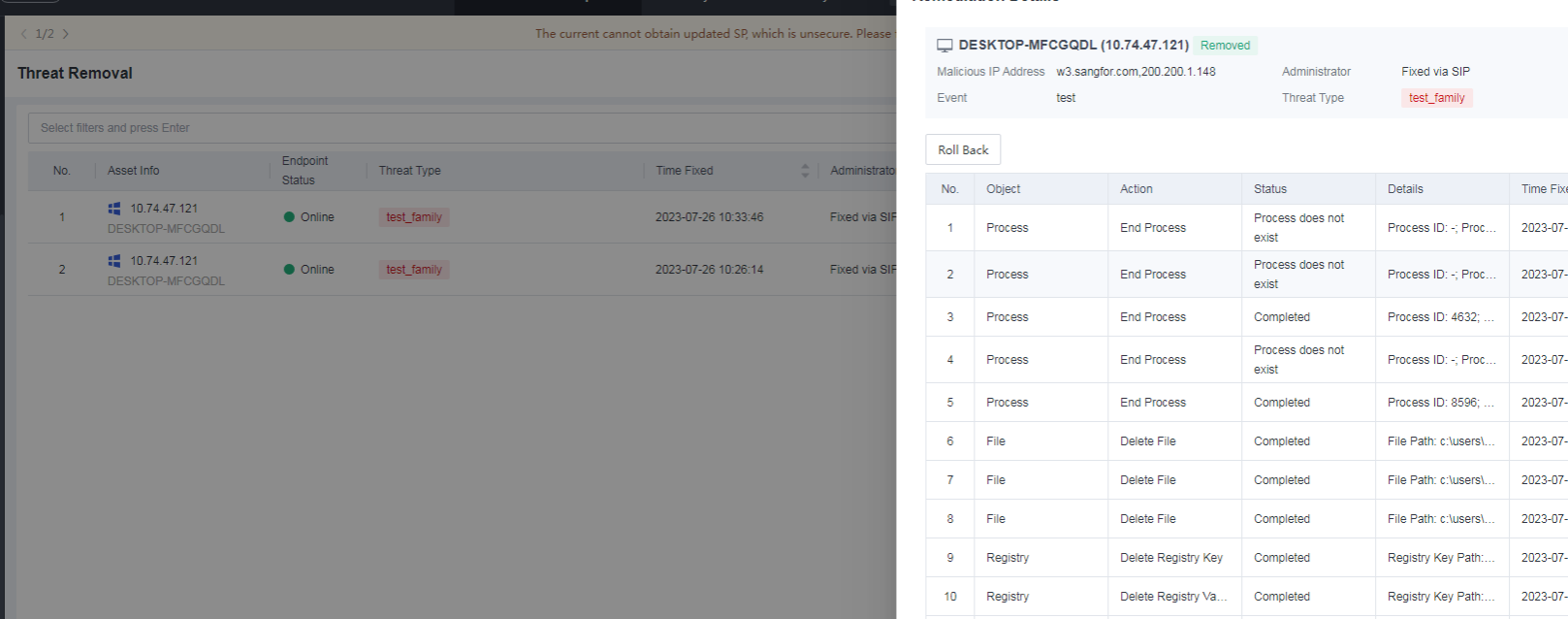Focus the Select filters and press Enter field
This screenshot has height=619, width=1568.
[464, 128]
